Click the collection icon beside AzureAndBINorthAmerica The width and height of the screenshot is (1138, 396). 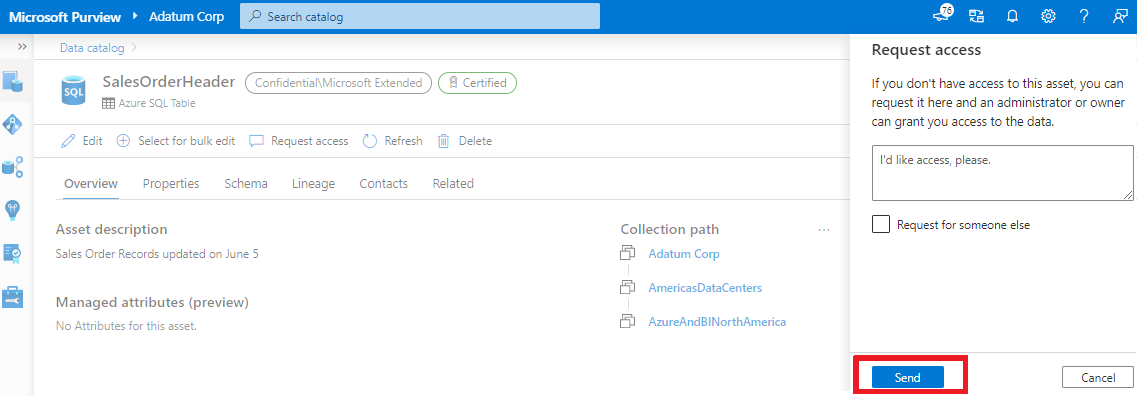point(627,321)
